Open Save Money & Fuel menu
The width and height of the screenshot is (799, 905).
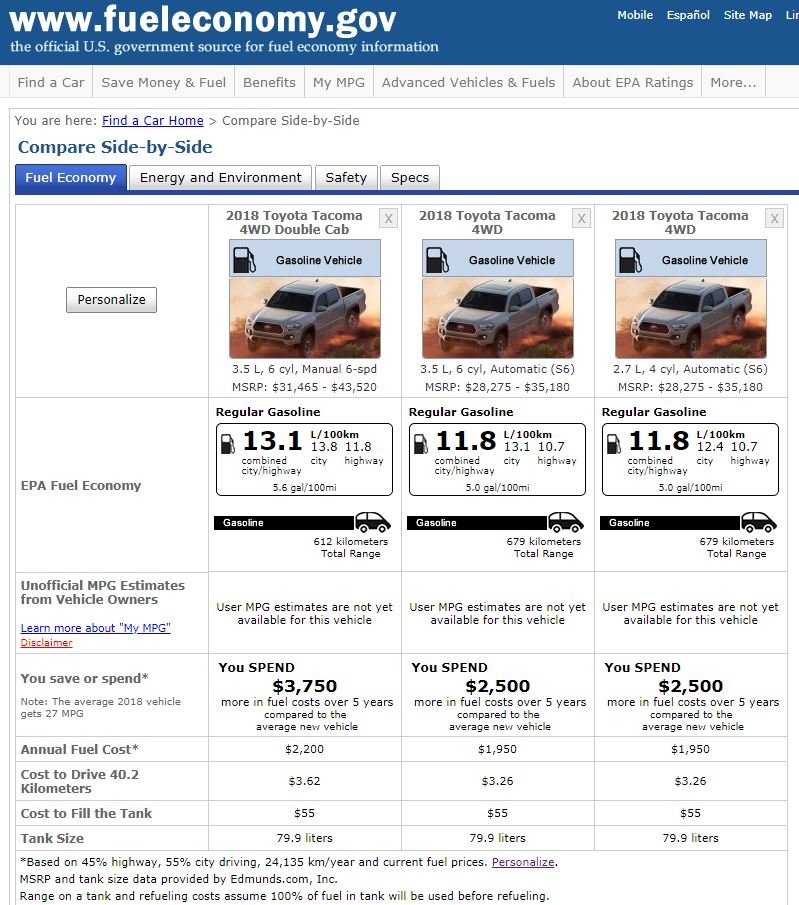pyautogui.click(x=163, y=83)
